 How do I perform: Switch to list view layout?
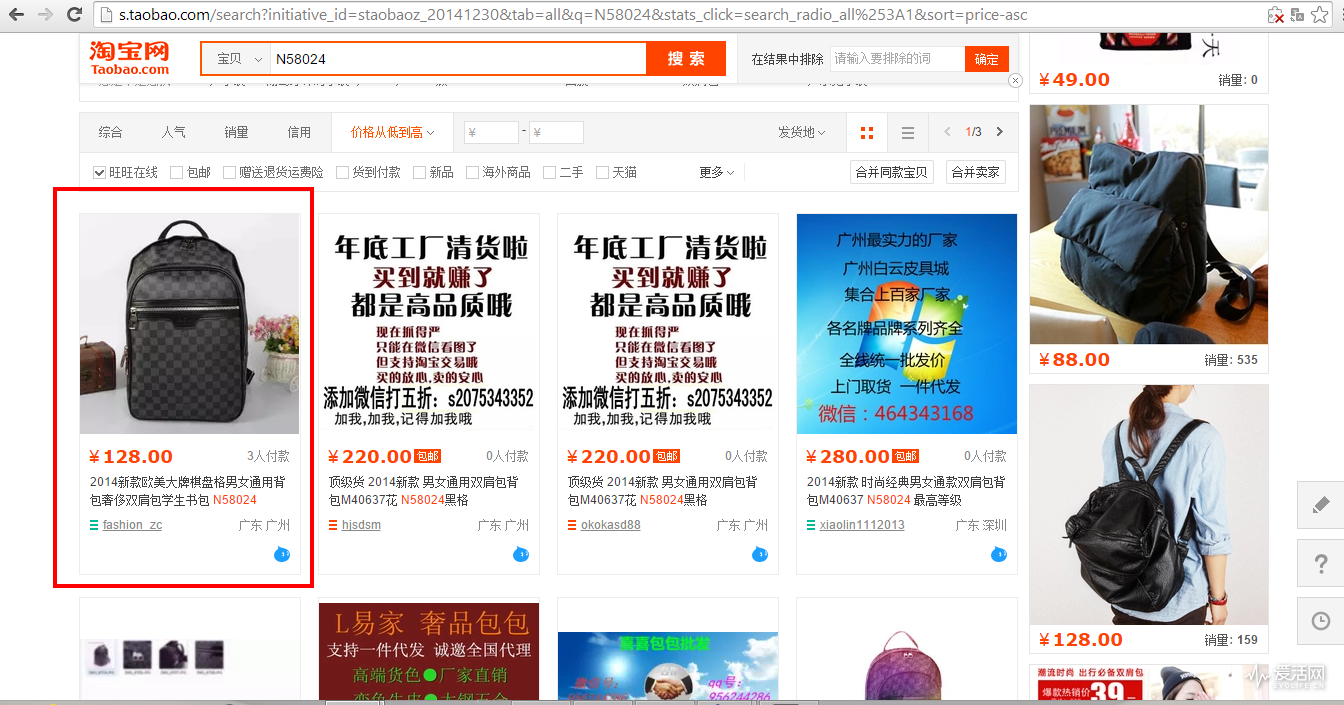pos(907,133)
